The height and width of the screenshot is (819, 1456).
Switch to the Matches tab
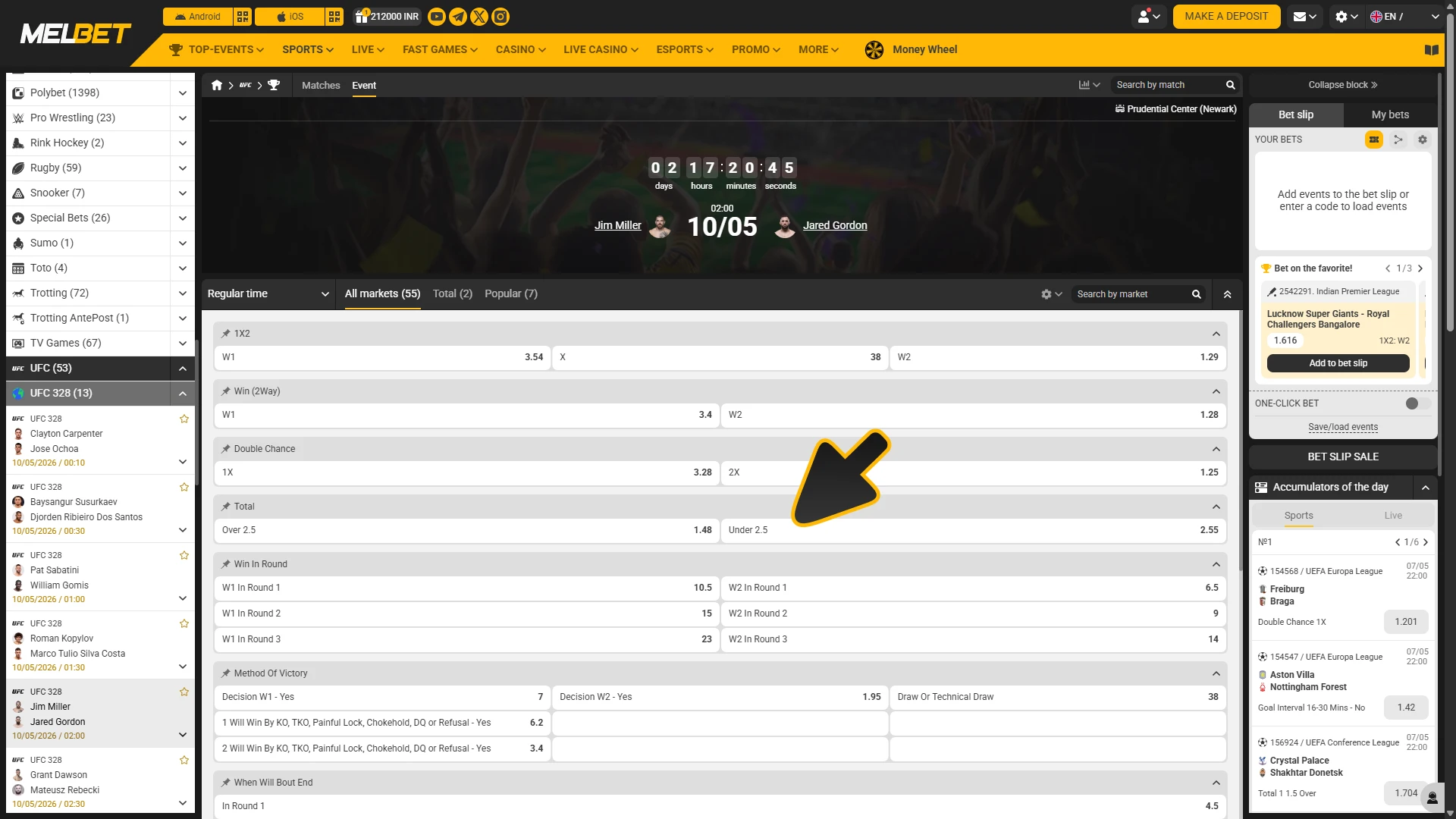click(321, 86)
